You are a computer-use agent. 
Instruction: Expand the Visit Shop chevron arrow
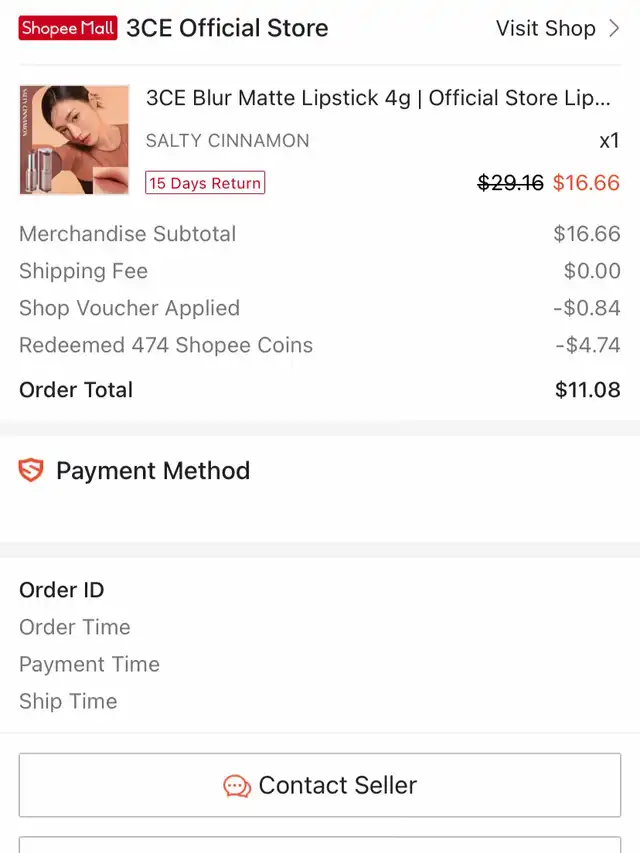pos(614,28)
